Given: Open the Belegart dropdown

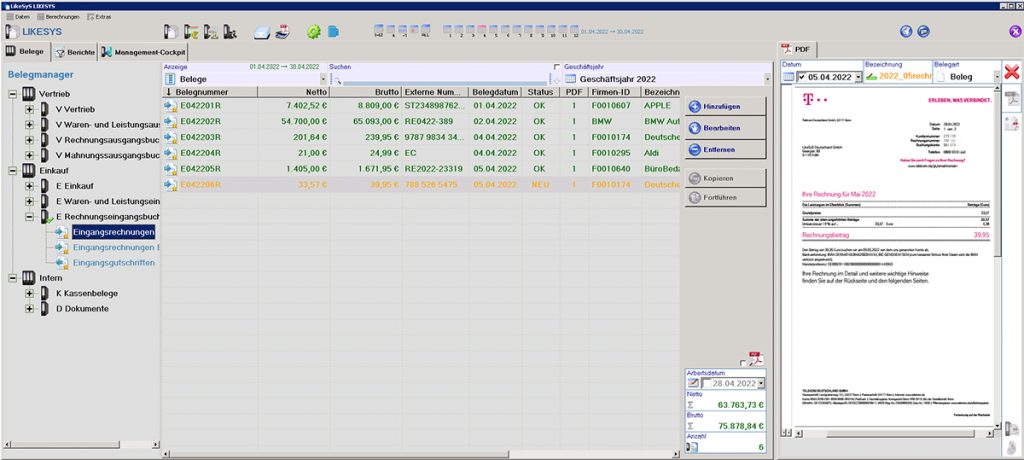Looking at the screenshot, I should [996, 77].
